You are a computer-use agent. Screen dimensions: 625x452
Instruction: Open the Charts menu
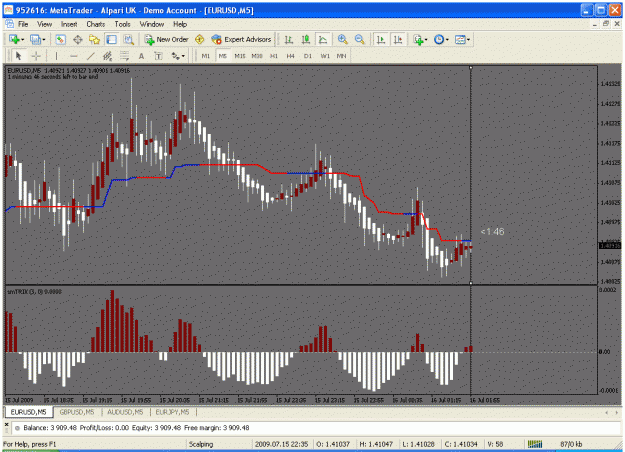pyautogui.click(x=96, y=24)
